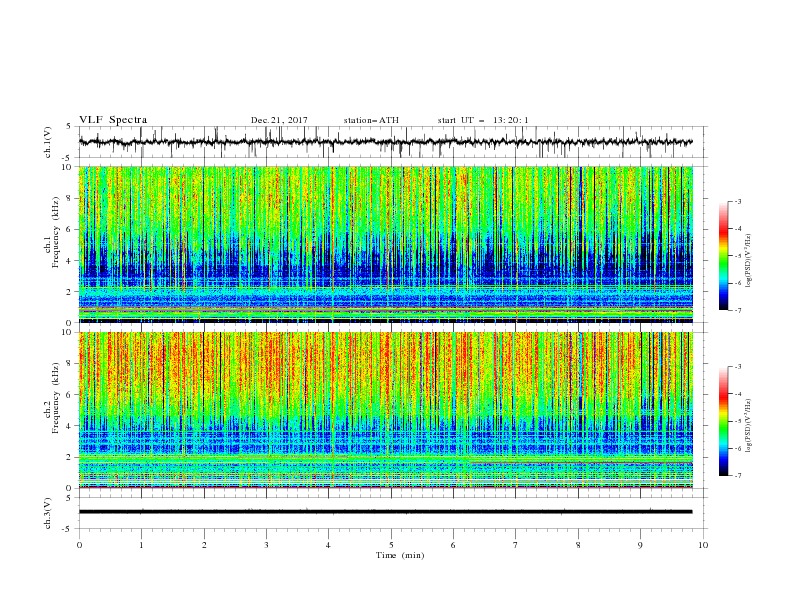
Task: Click the ch.2 spectrogram plot
Action: (x=386, y=410)
